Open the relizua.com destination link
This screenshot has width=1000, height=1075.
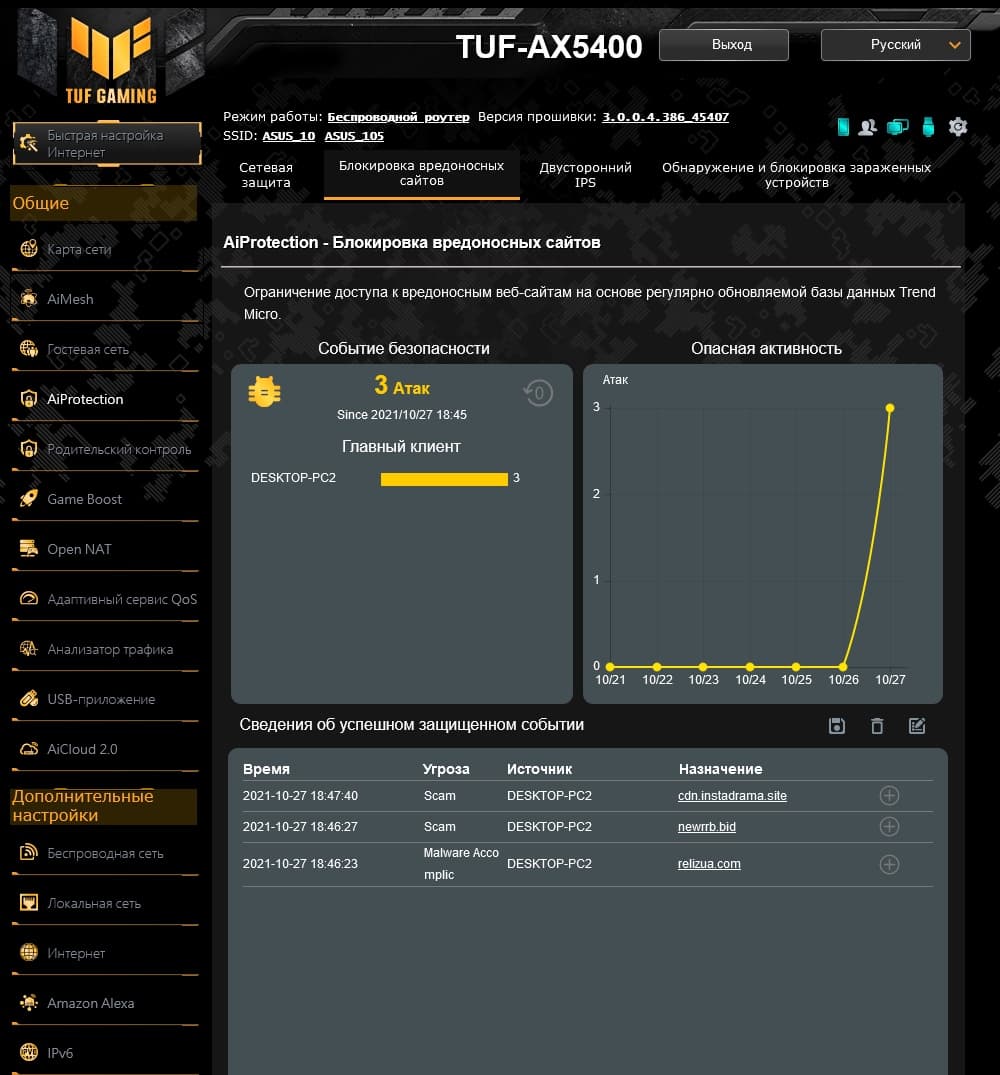point(709,864)
